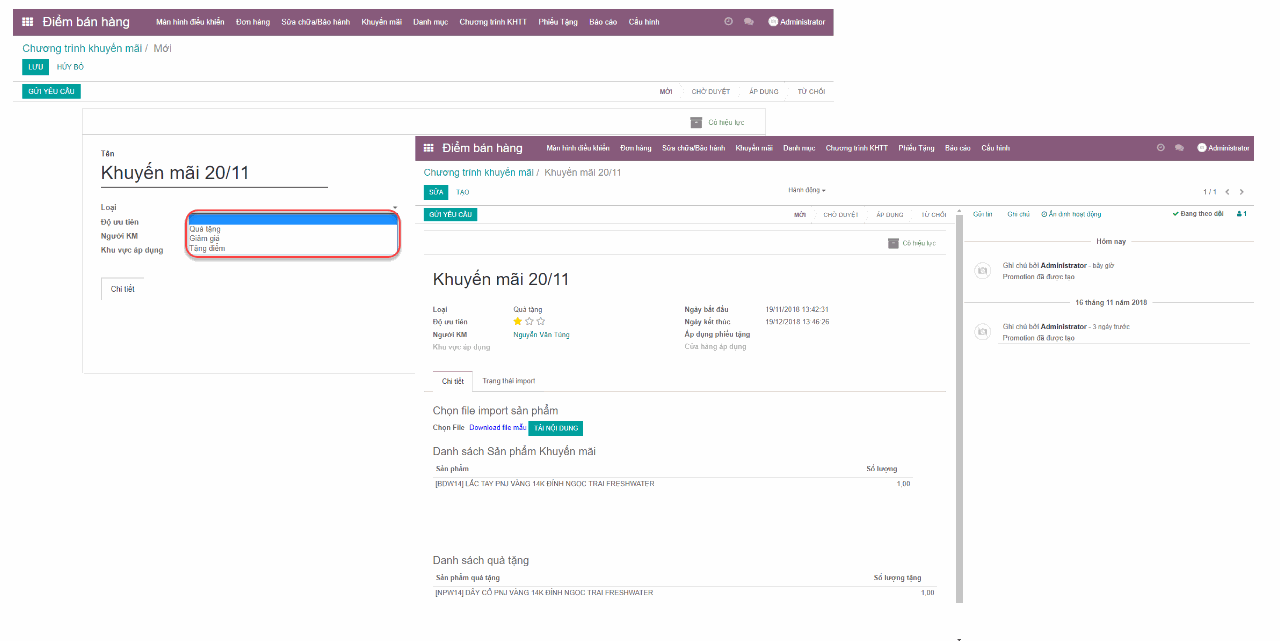The image size is (1280, 641).
Task: Open the 'Download file mẫu' link
Action: click(497, 427)
